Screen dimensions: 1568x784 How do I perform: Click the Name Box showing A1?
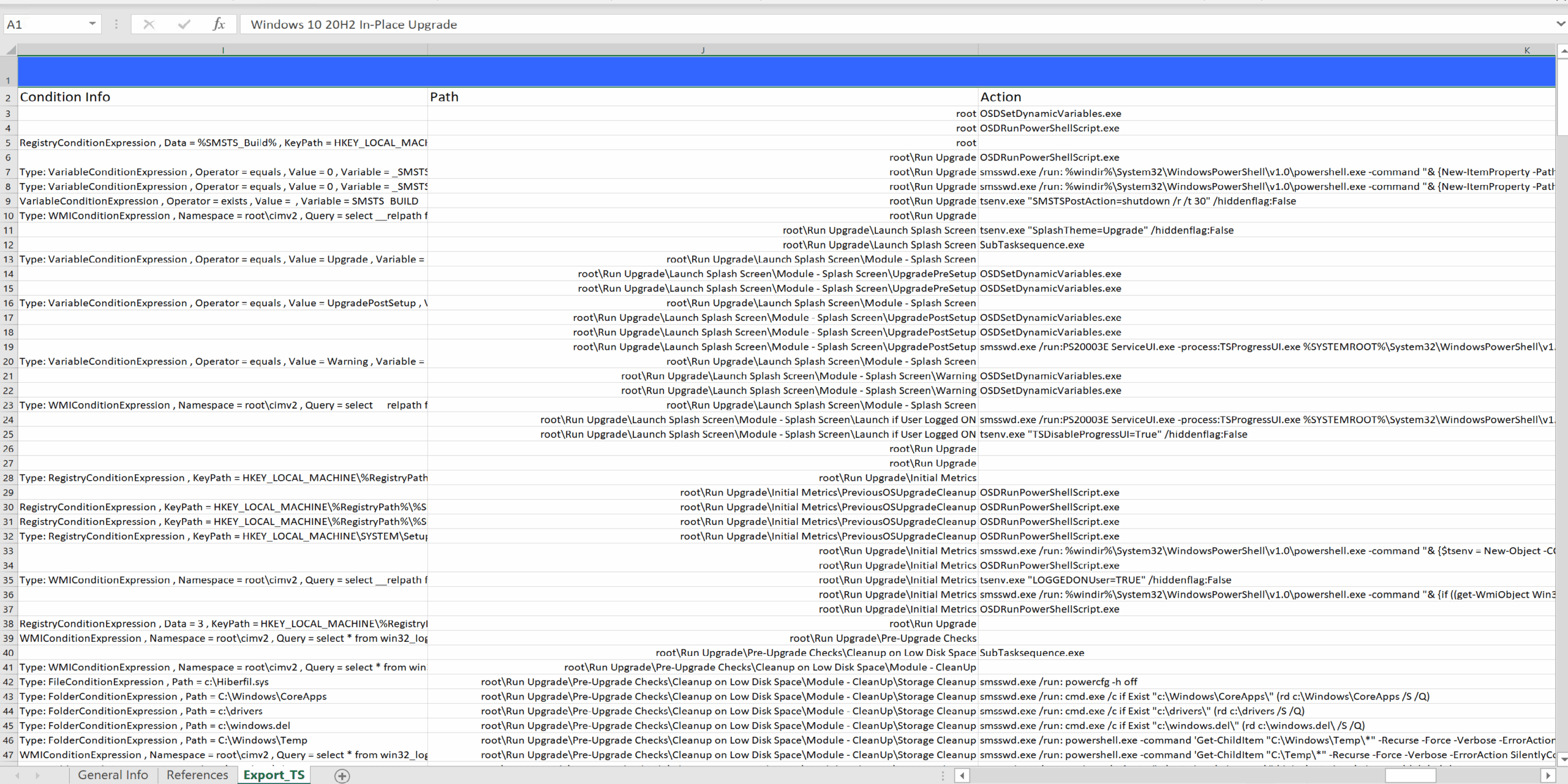pyautogui.click(x=43, y=24)
